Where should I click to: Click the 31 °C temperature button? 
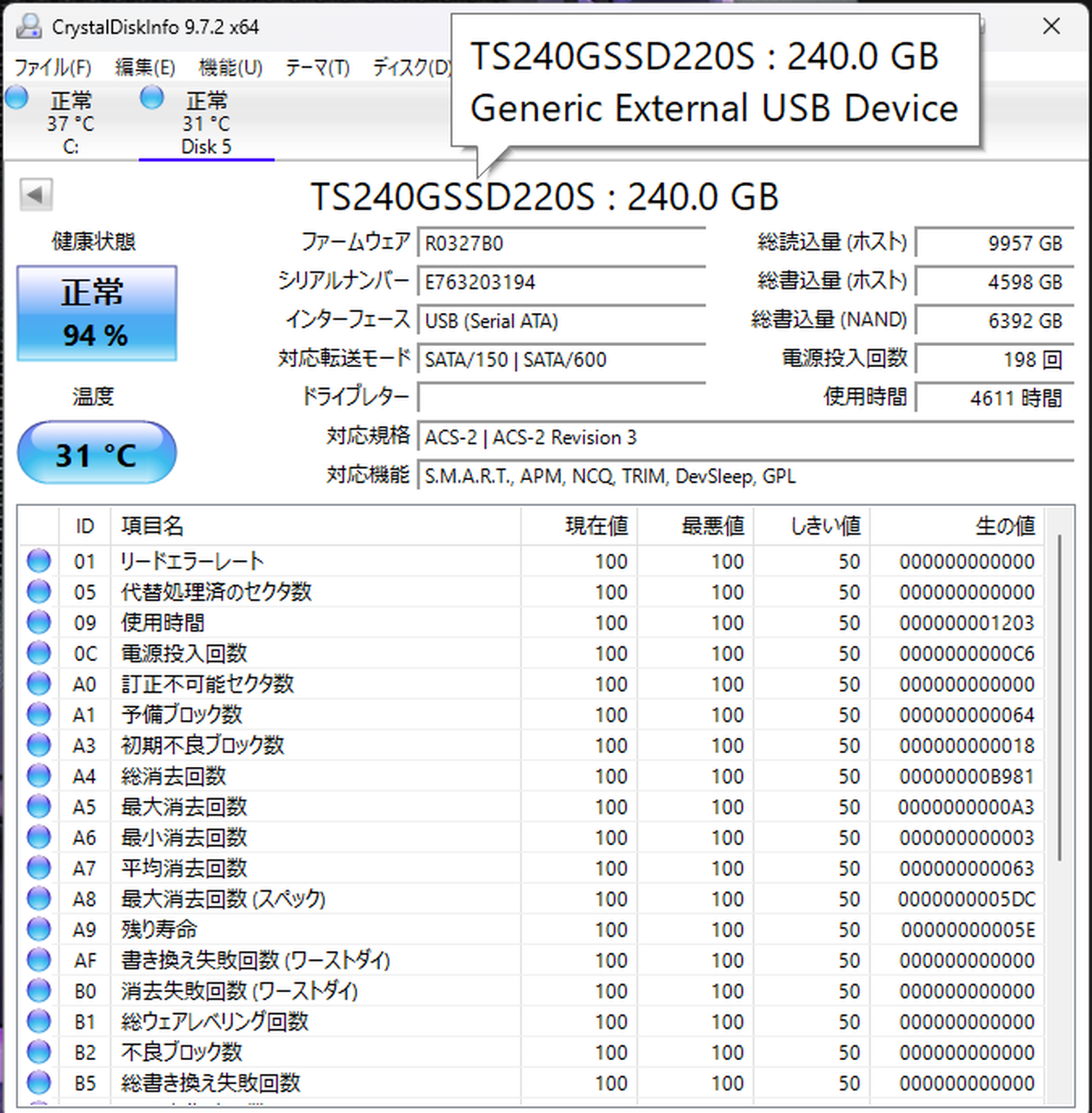pyautogui.click(x=97, y=453)
